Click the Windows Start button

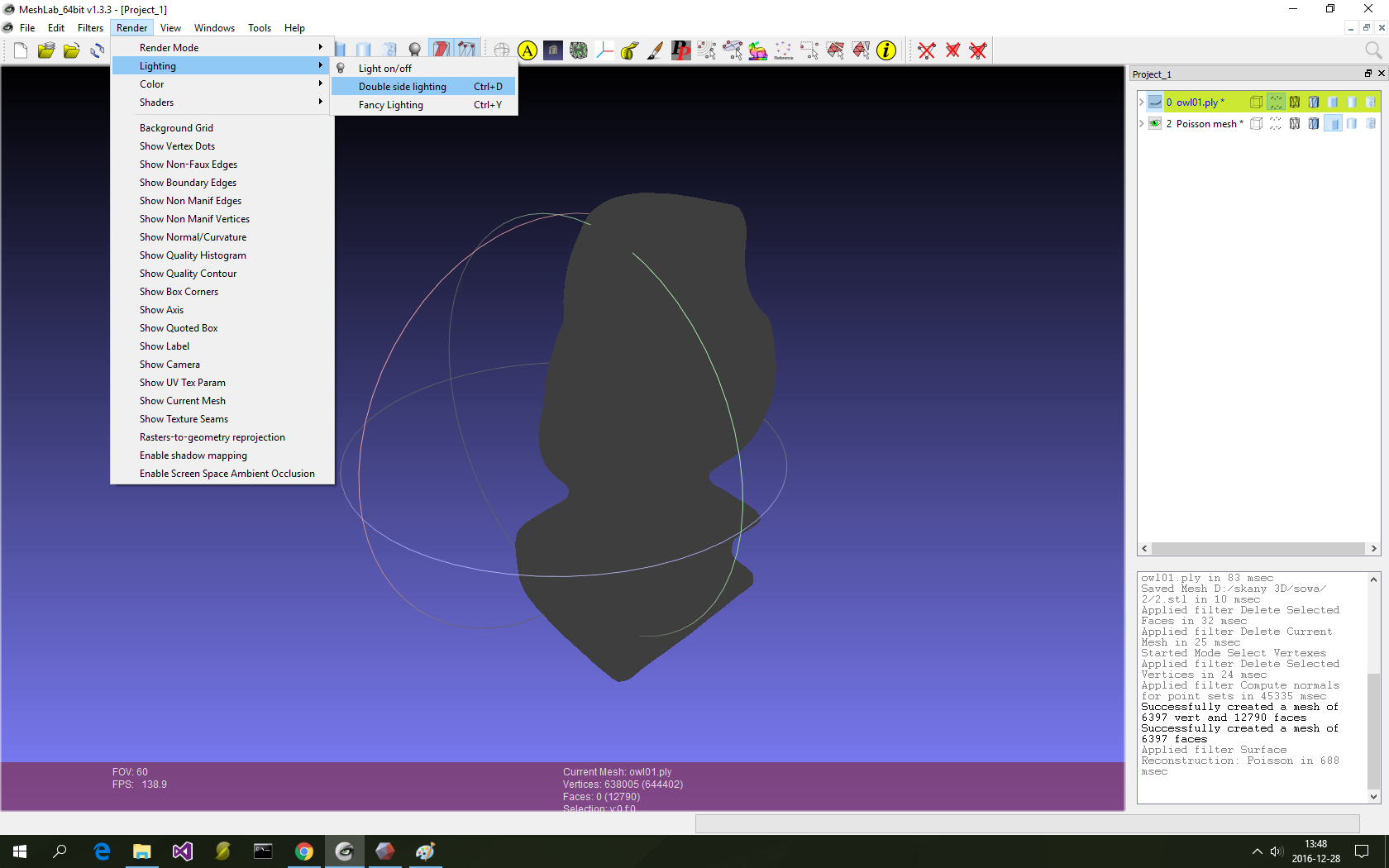click(x=20, y=851)
